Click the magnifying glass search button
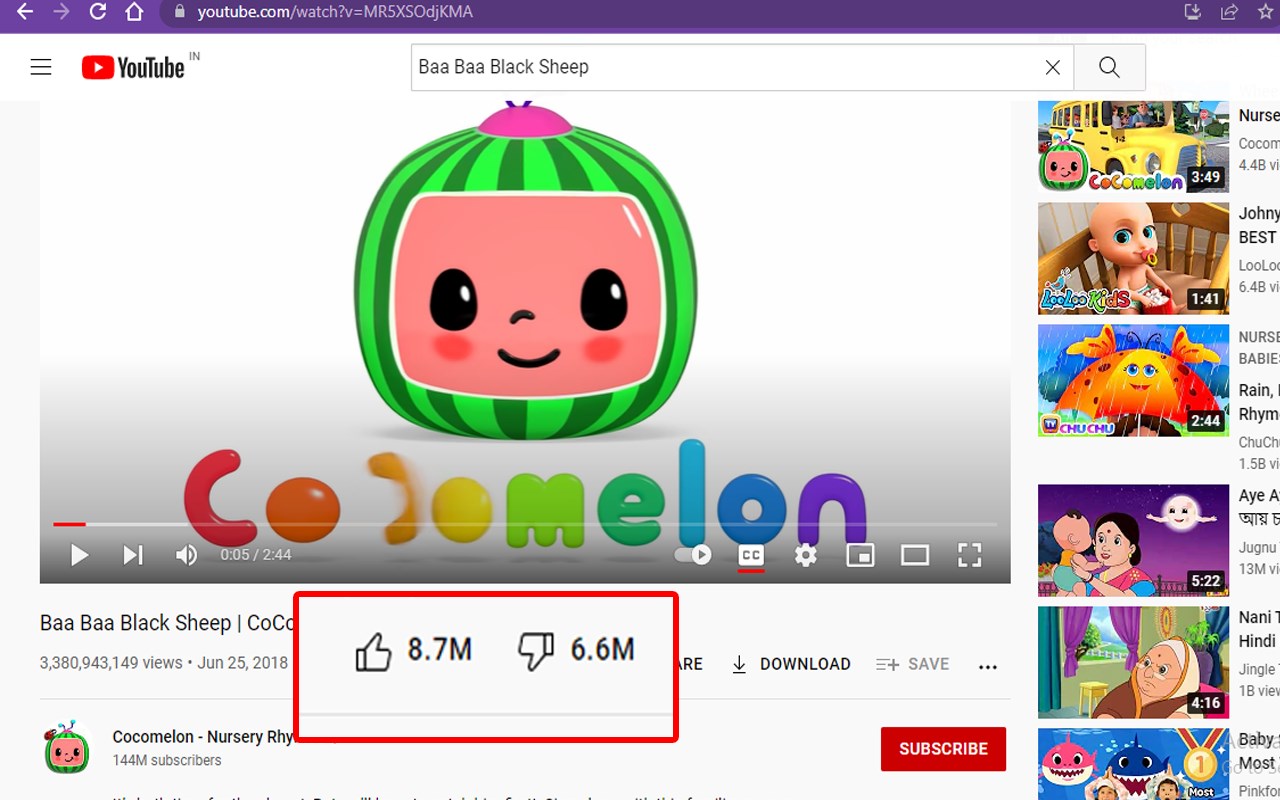The width and height of the screenshot is (1280, 800). [1109, 67]
